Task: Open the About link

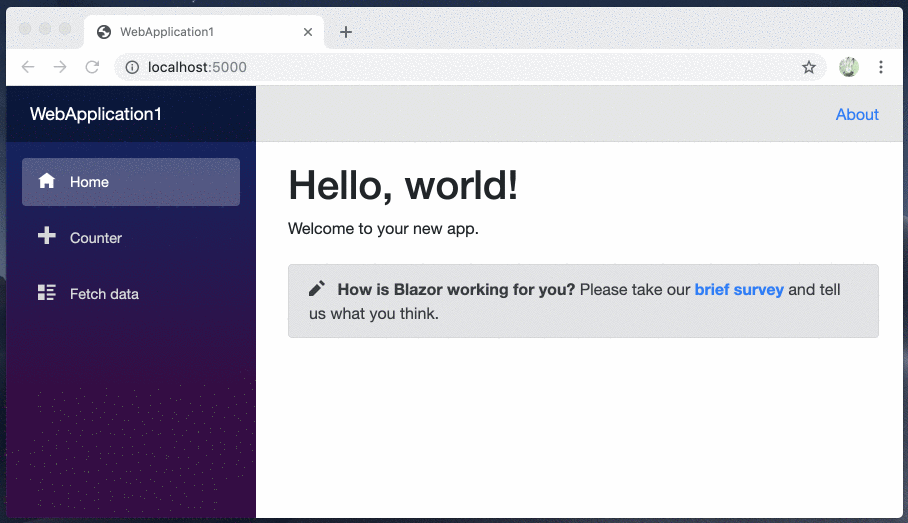Action: 857,114
